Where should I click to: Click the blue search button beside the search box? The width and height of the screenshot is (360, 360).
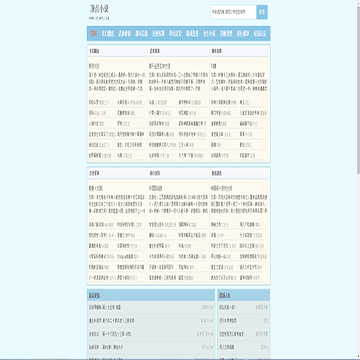pos(262,12)
